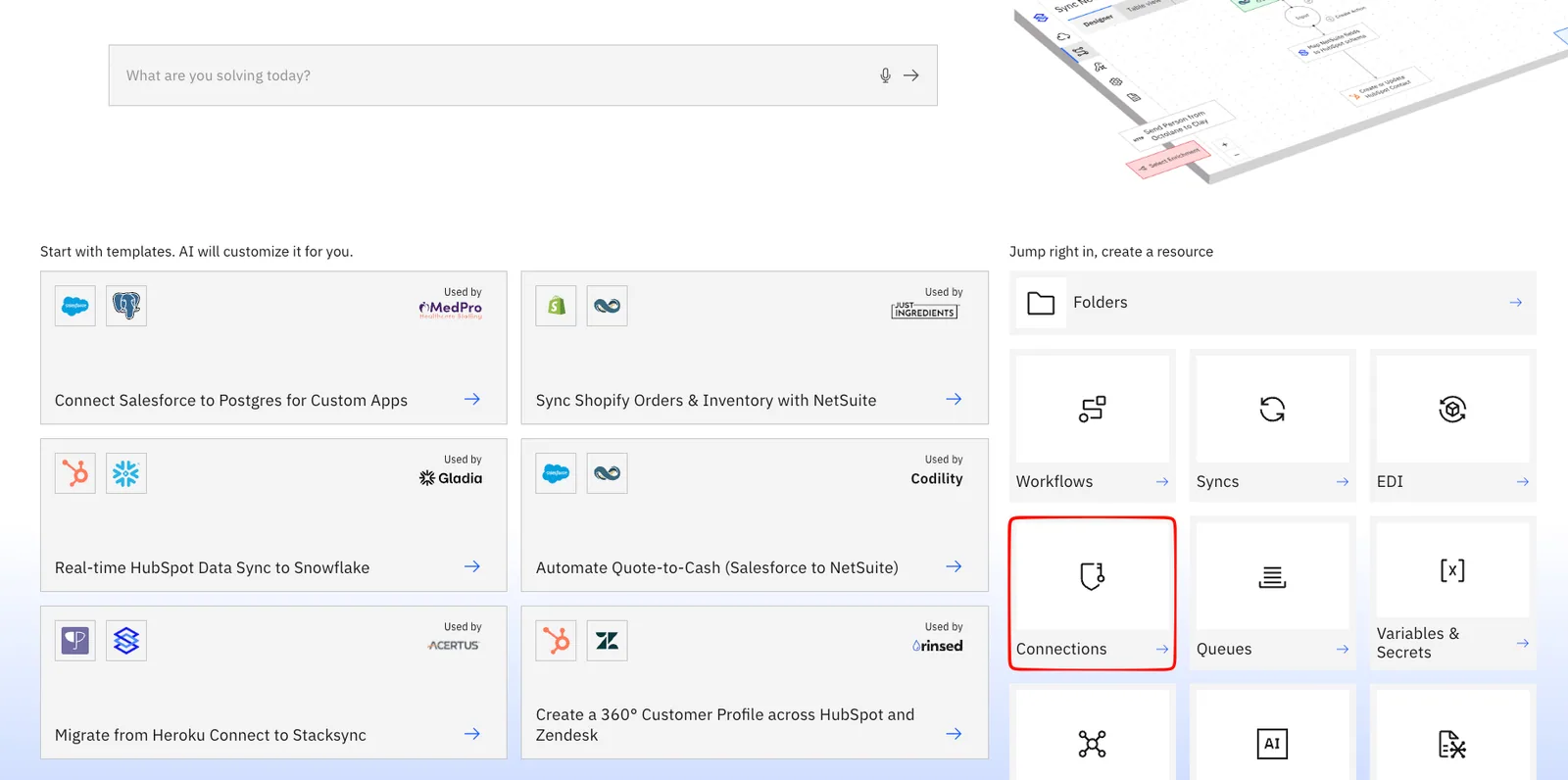Screen dimensions: 1568x780
Task: Click the arrow on the Heroku Connect card
Action: tap(472, 734)
